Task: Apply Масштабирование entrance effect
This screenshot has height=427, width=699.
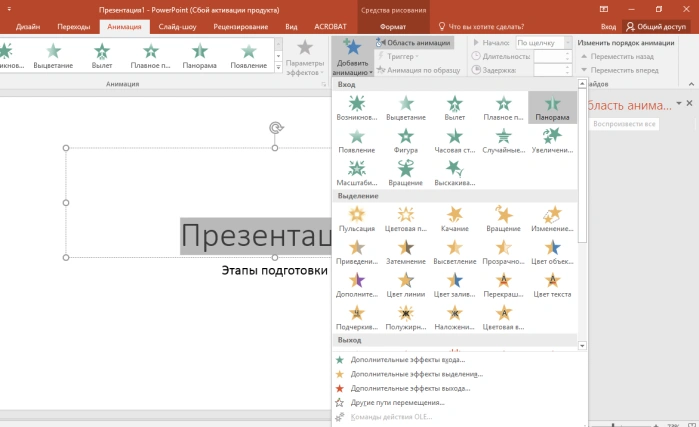Action: (x=357, y=173)
